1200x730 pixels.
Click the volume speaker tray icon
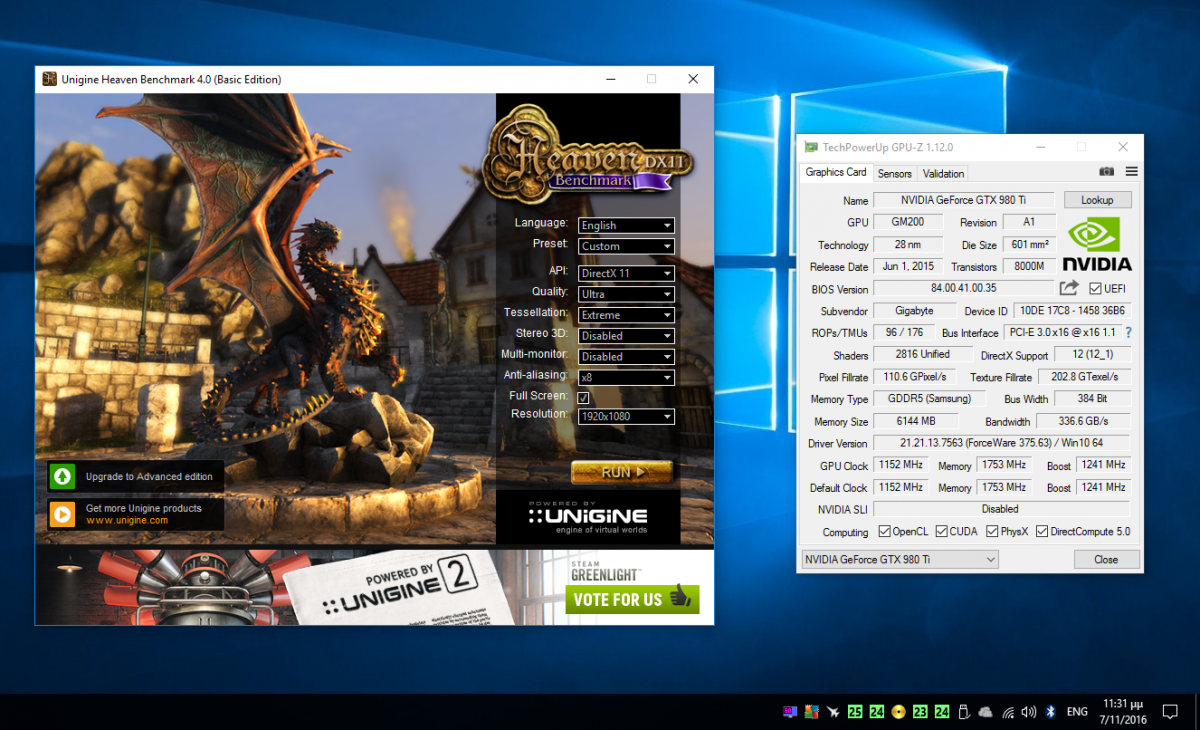pos(1029,712)
